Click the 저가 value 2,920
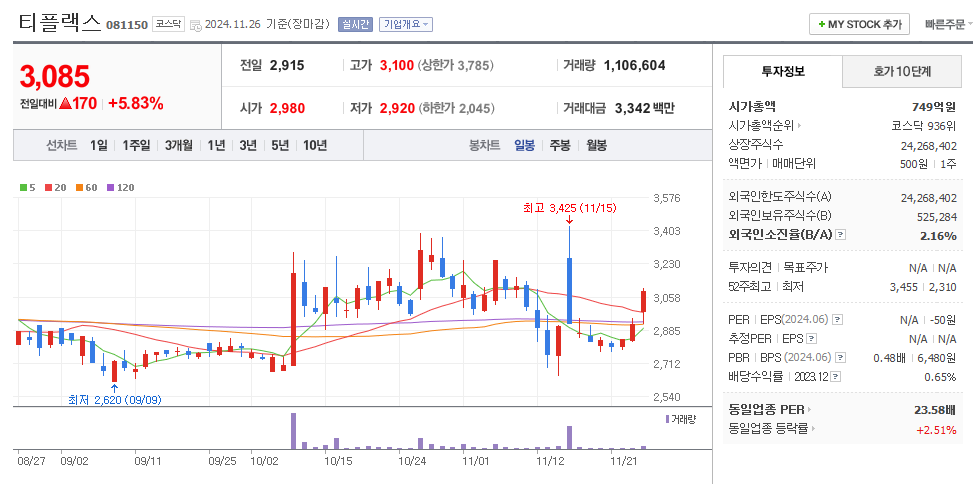The image size is (980, 484). [397, 108]
